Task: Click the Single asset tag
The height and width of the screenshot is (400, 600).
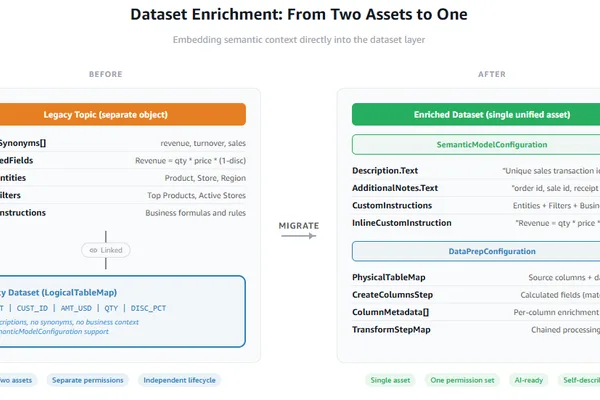Action: click(390, 380)
